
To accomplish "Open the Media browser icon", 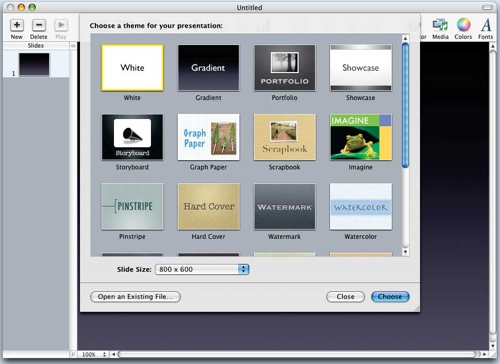I will click(x=440, y=25).
